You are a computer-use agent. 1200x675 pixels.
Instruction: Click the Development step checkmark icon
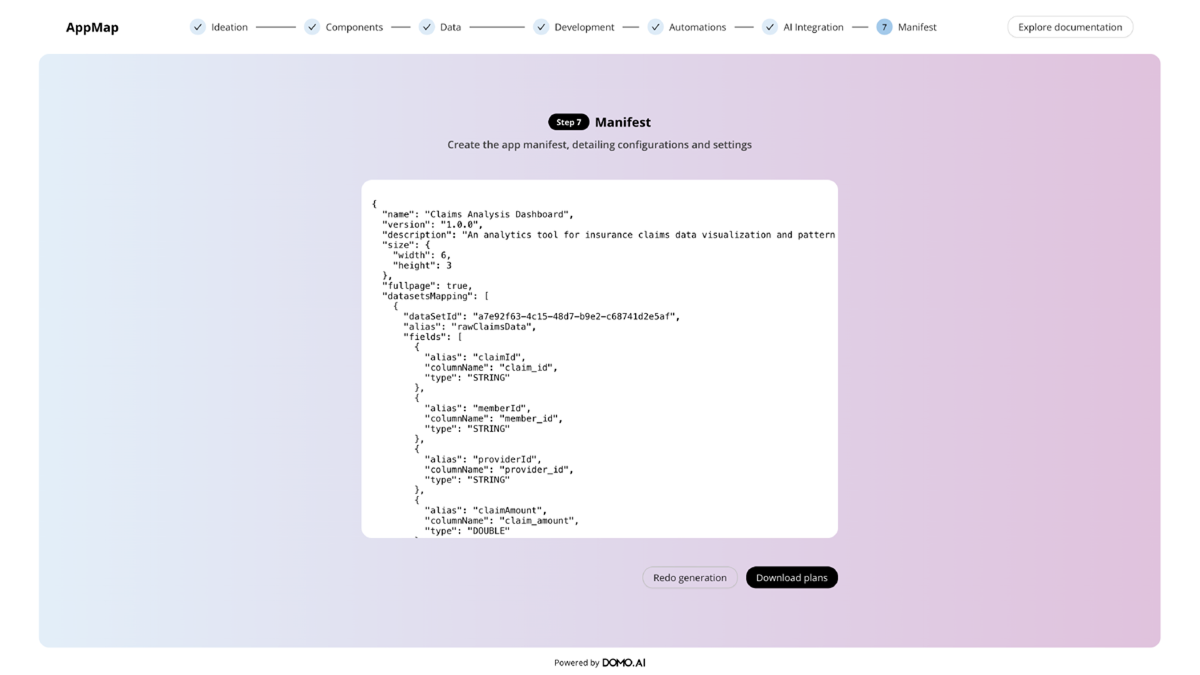coord(541,27)
